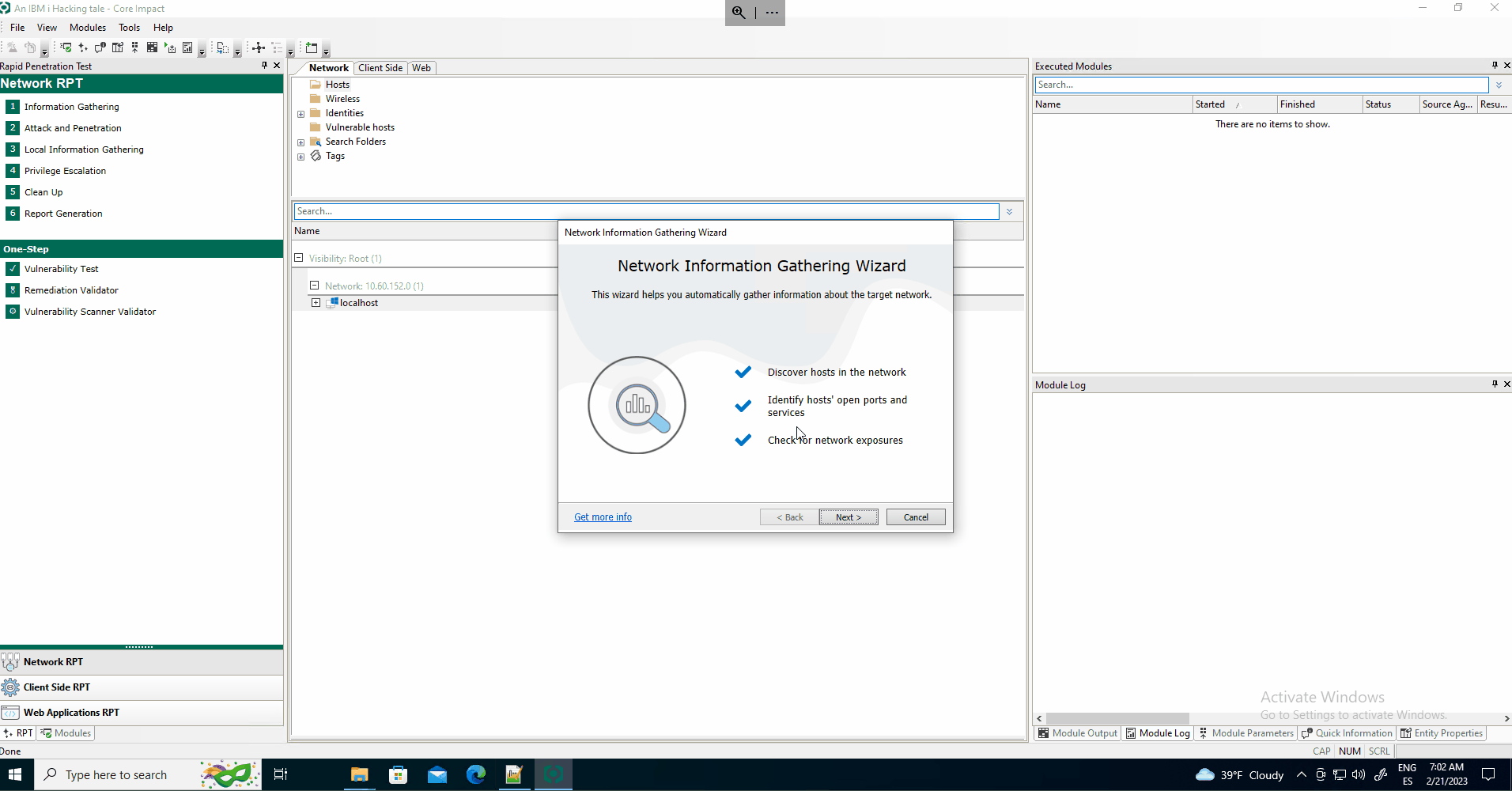Image resolution: width=1512 pixels, height=791 pixels.
Task: Show Module Output via the toolbar icon
Action: [153, 47]
